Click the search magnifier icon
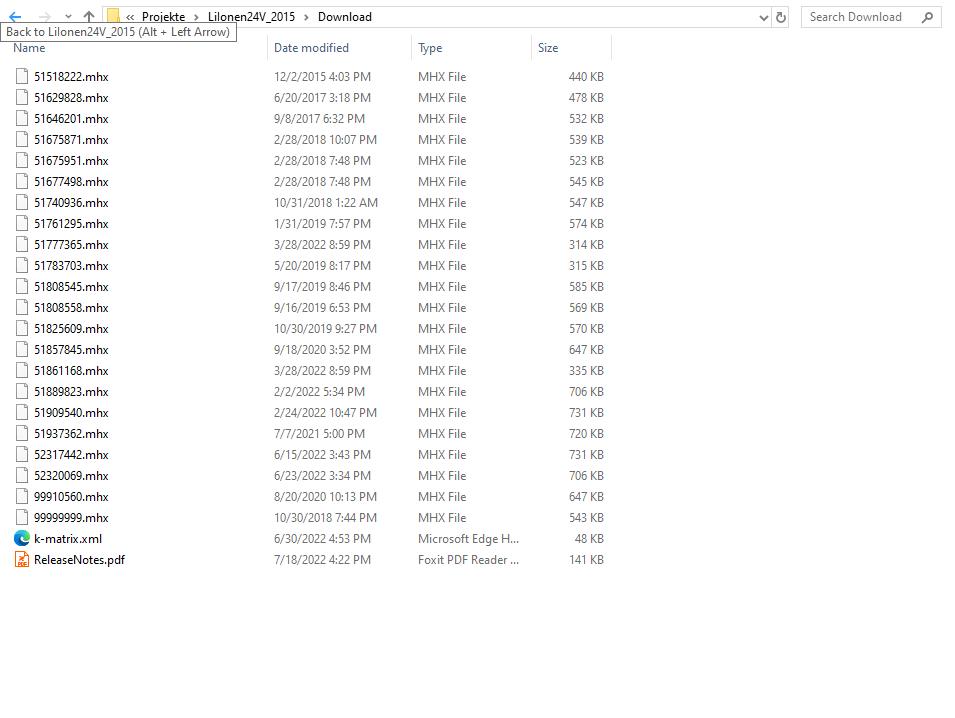 point(928,17)
